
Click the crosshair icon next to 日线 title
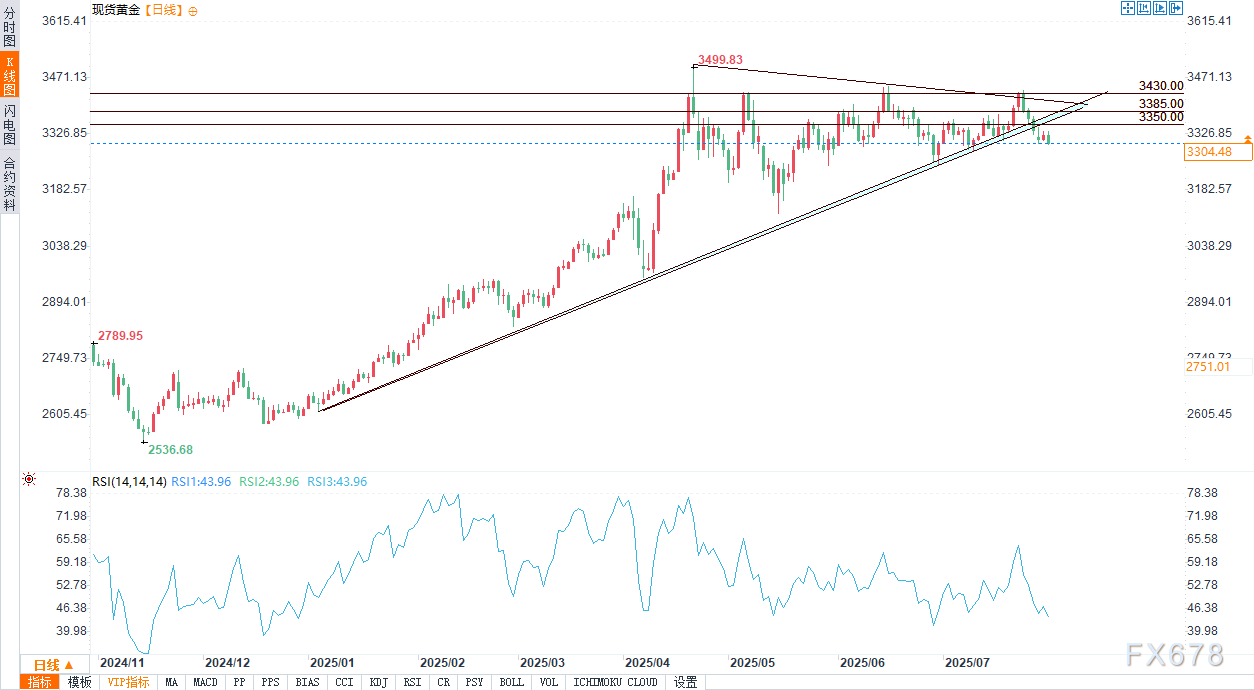point(192,10)
